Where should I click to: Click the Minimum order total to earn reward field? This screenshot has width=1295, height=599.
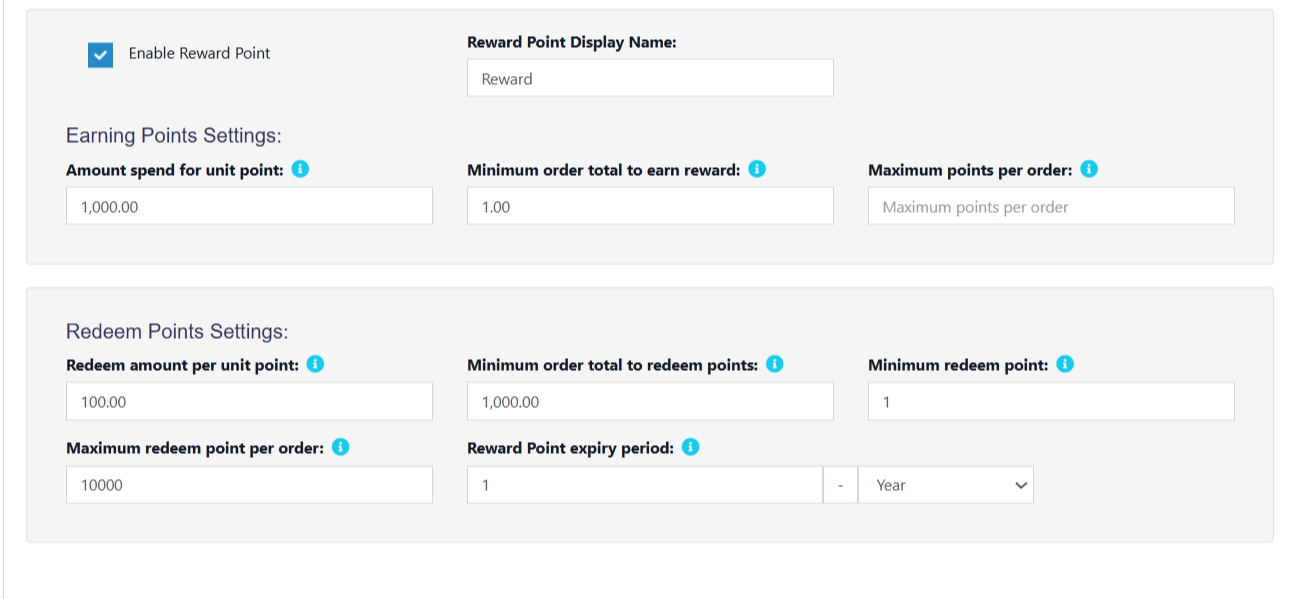650,206
